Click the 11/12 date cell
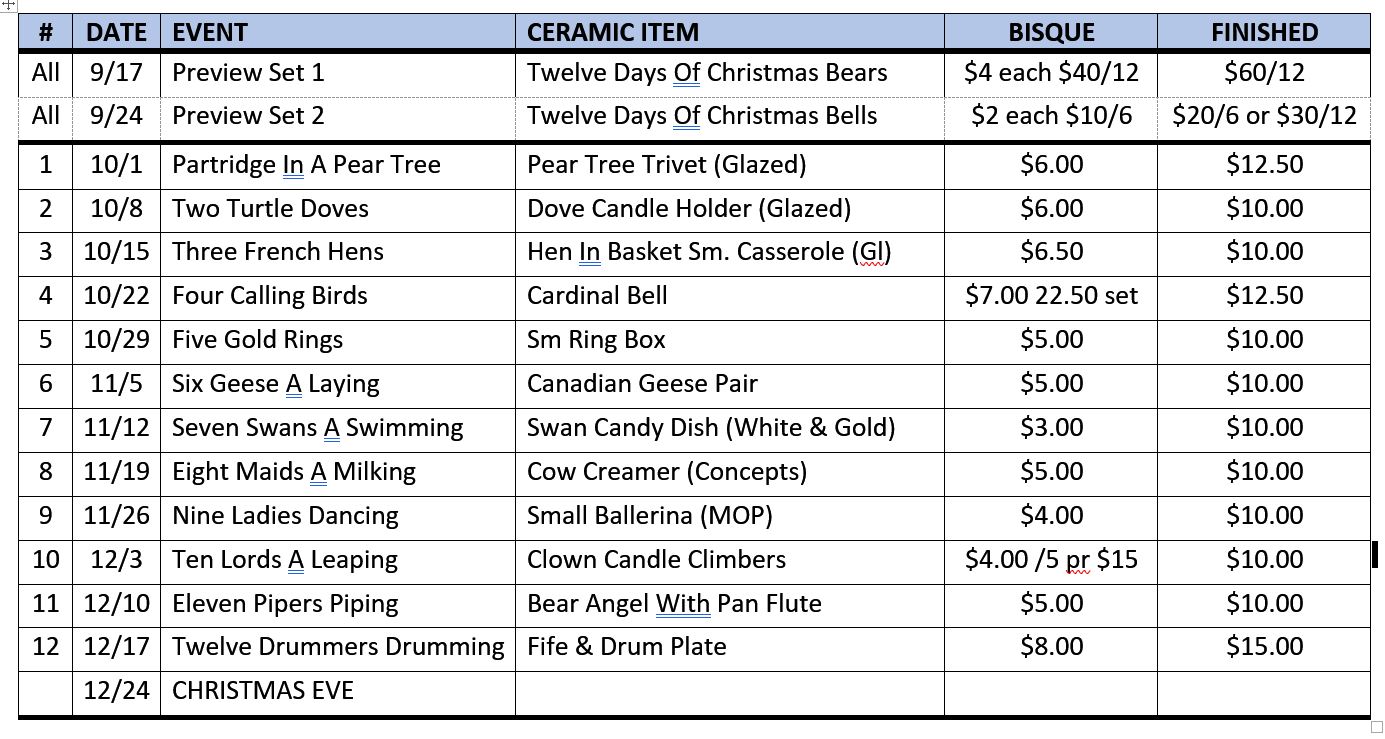The height and width of the screenshot is (739, 1385). point(116,428)
